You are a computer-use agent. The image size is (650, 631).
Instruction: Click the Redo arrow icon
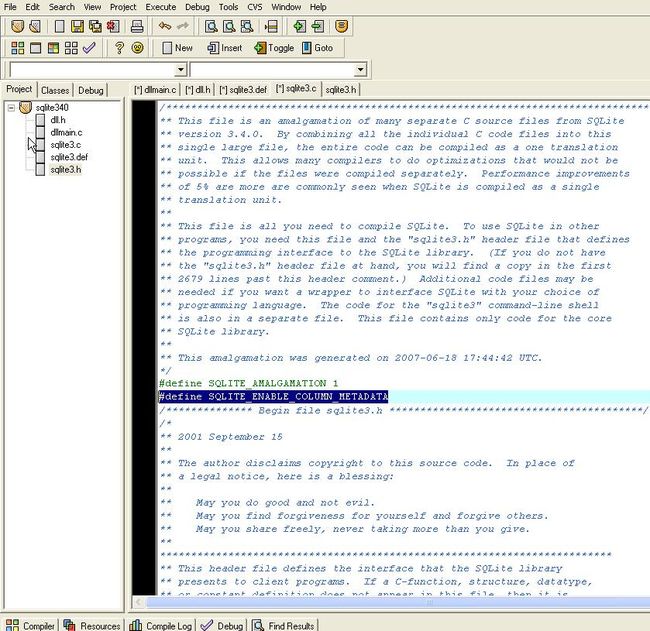182,26
